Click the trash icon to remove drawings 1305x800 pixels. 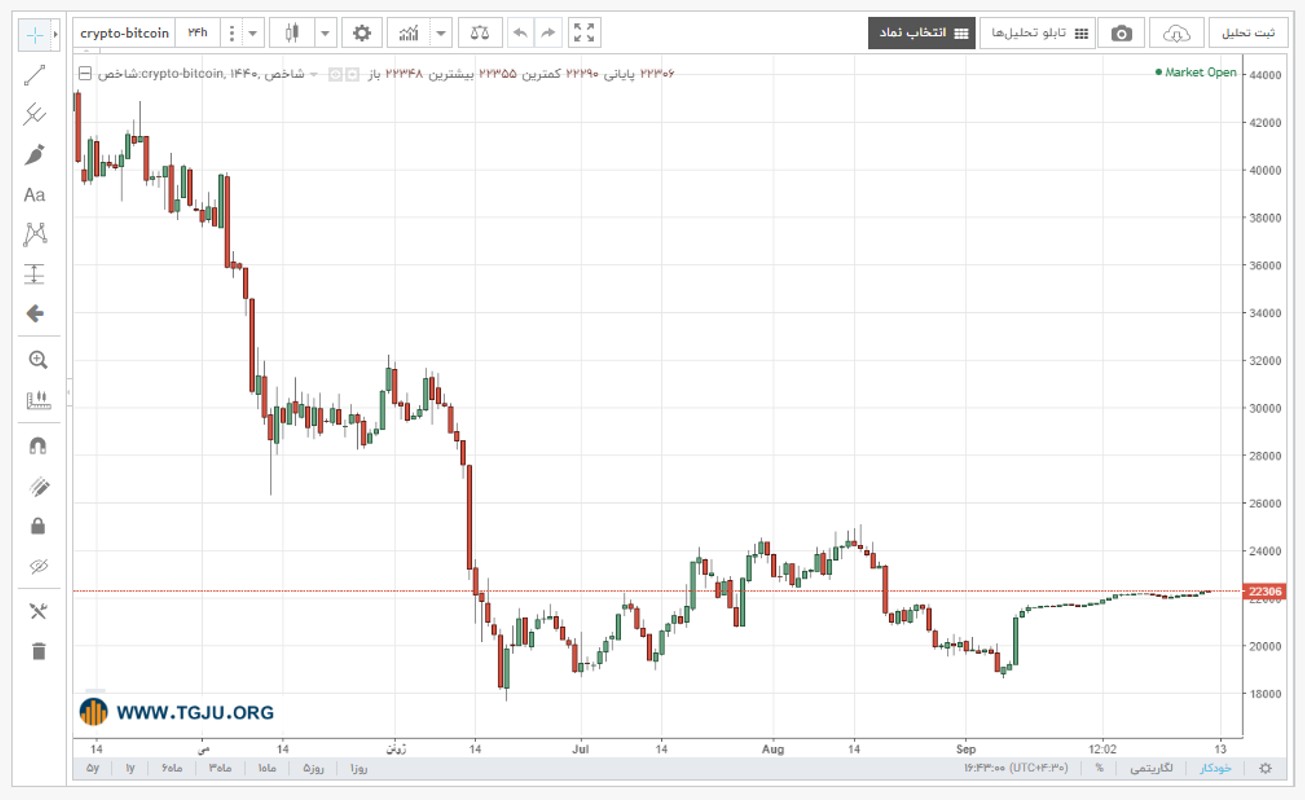pyautogui.click(x=38, y=651)
